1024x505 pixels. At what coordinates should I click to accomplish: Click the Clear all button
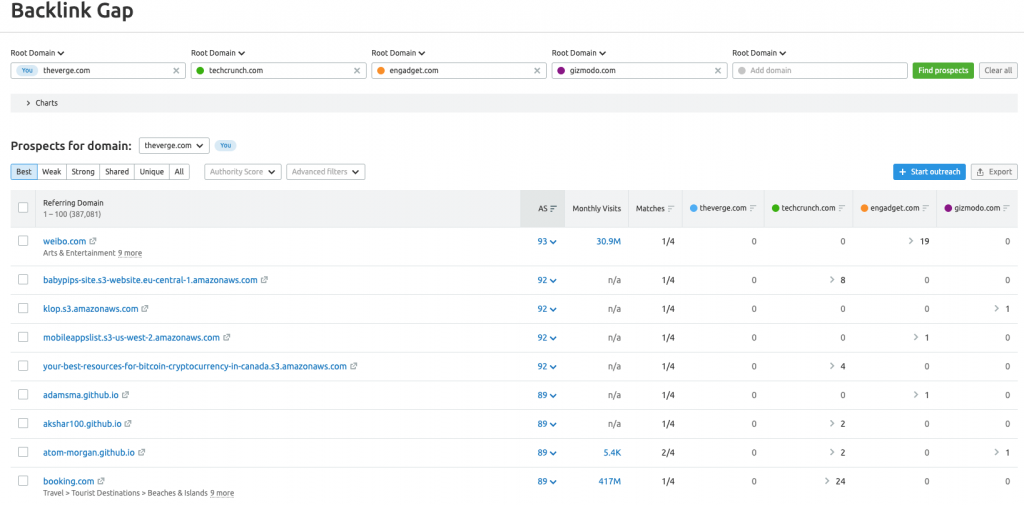click(x=998, y=71)
